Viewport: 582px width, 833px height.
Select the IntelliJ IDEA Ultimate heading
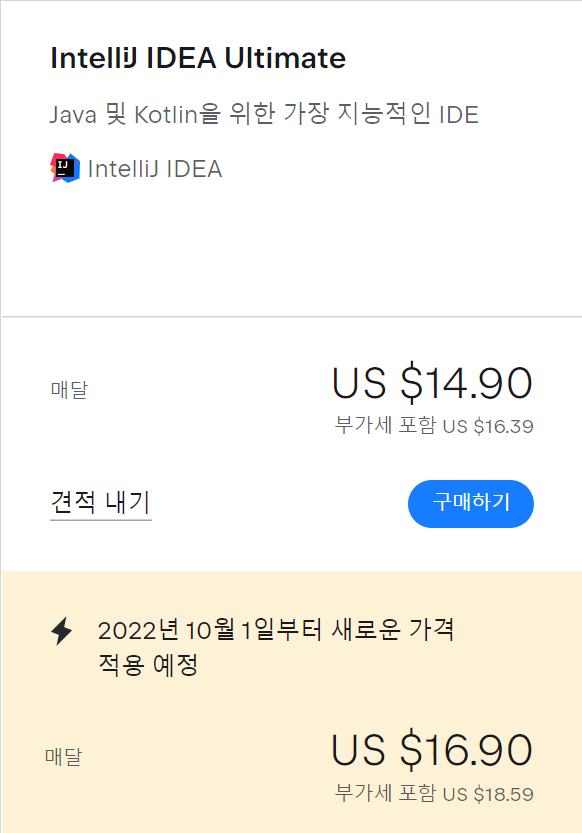pyautogui.click(x=198, y=58)
